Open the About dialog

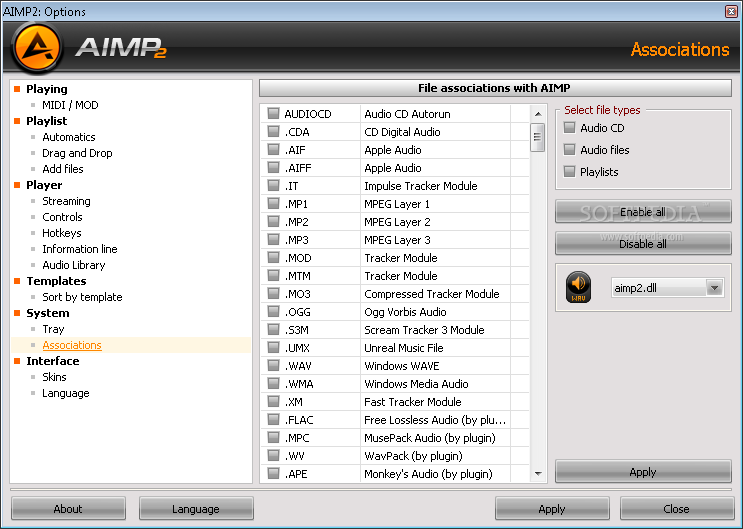point(68,509)
